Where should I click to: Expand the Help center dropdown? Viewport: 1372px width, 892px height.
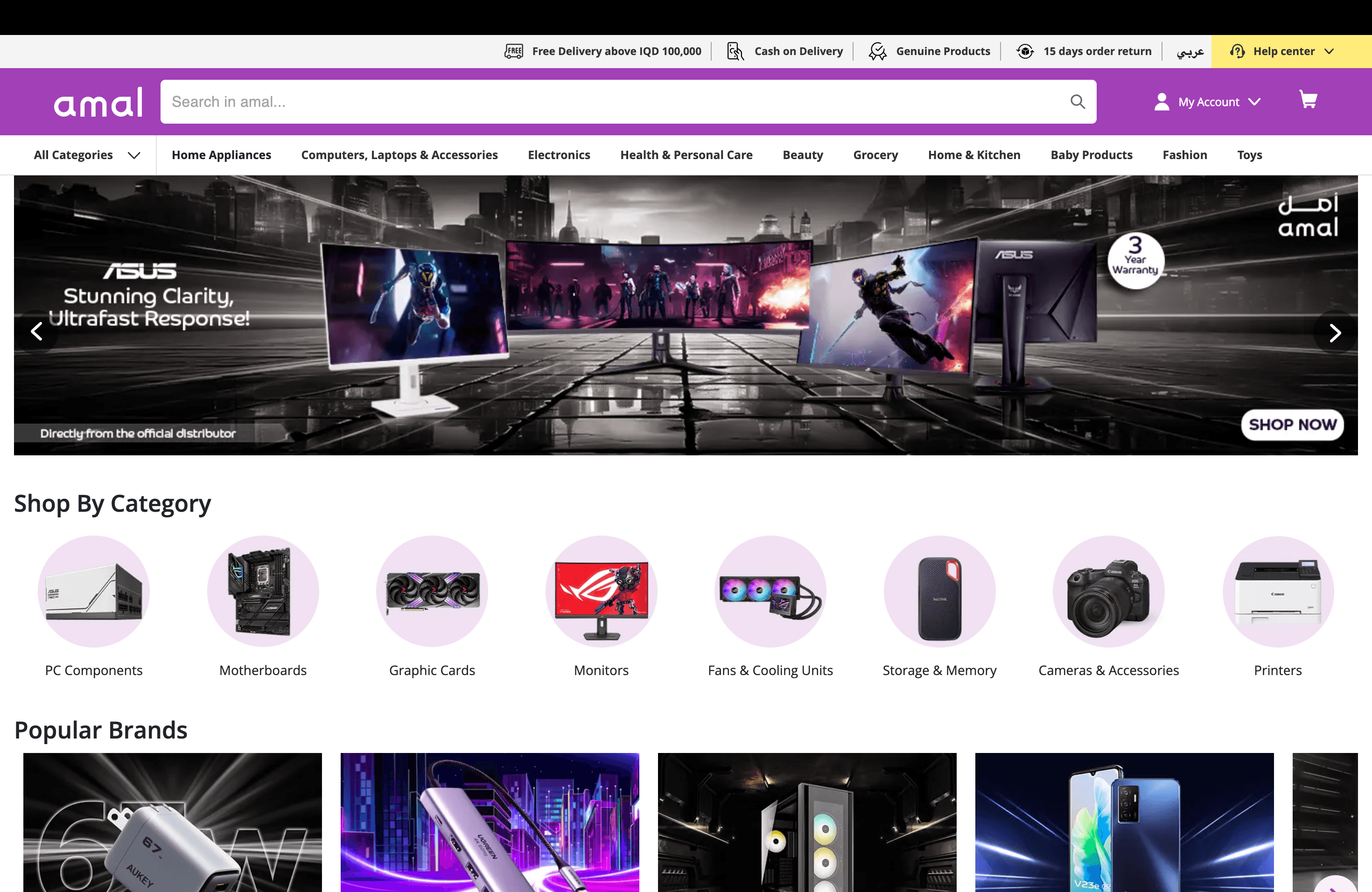pyautogui.click(x=1329, y=51)
